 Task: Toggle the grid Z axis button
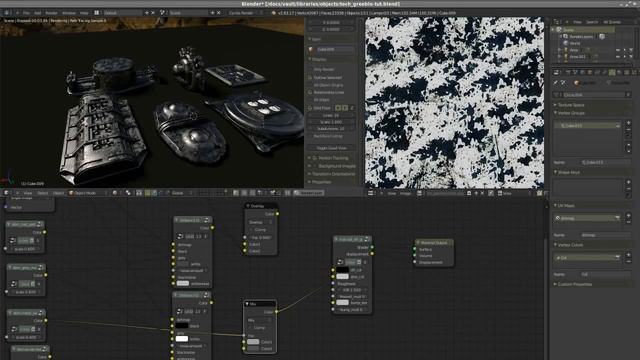(x=351, y=108)
